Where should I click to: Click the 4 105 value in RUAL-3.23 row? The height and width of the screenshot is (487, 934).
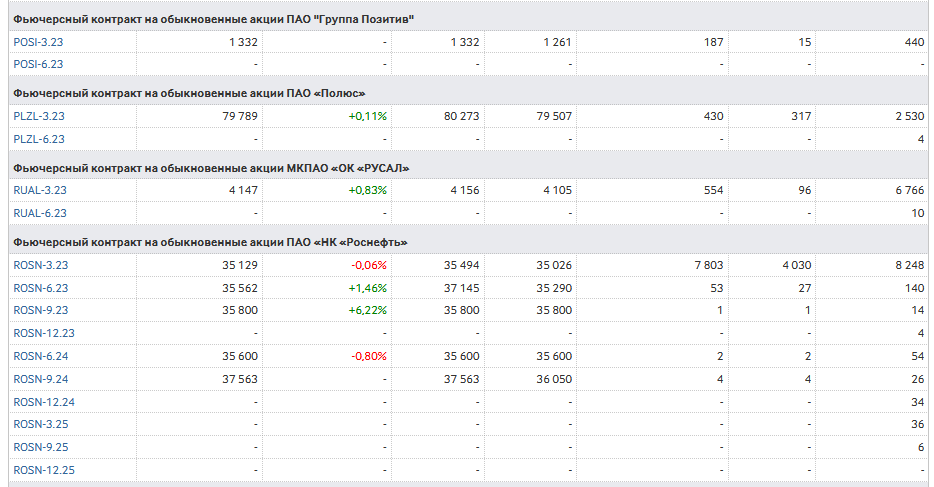pyautogui.click(x=558, y=191)
